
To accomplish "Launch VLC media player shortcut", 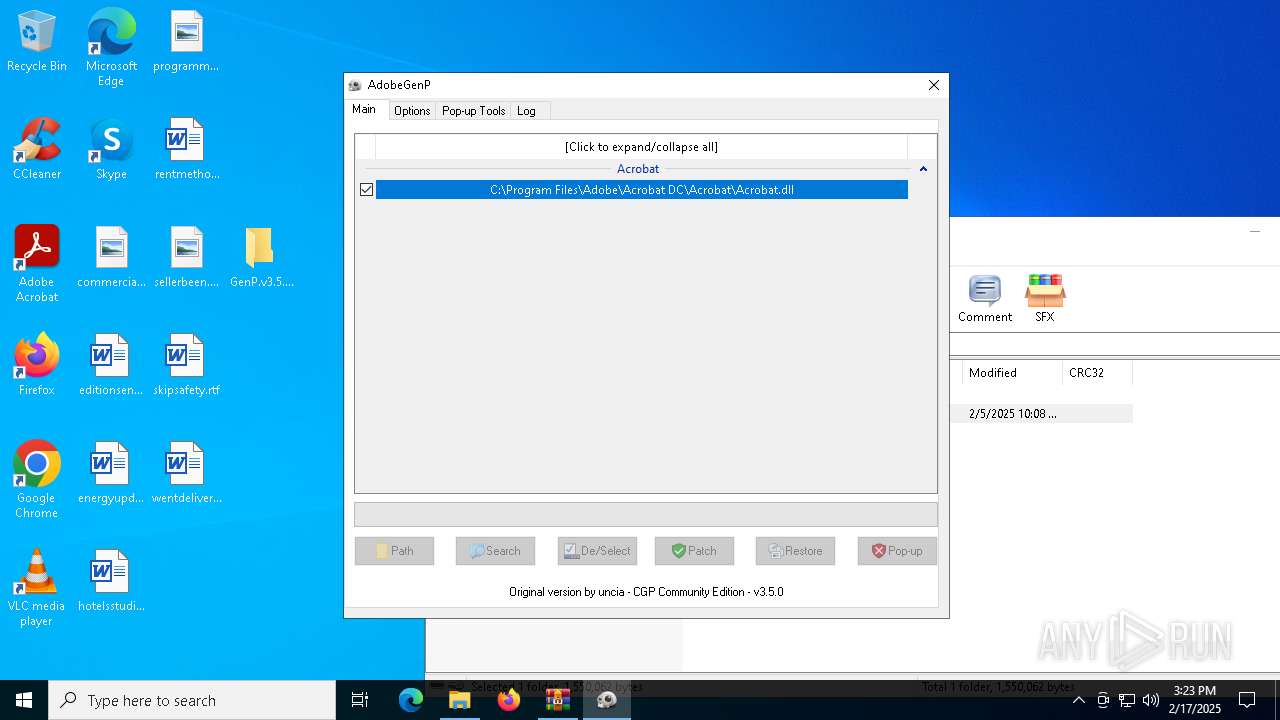I will (x=37, y=588).
